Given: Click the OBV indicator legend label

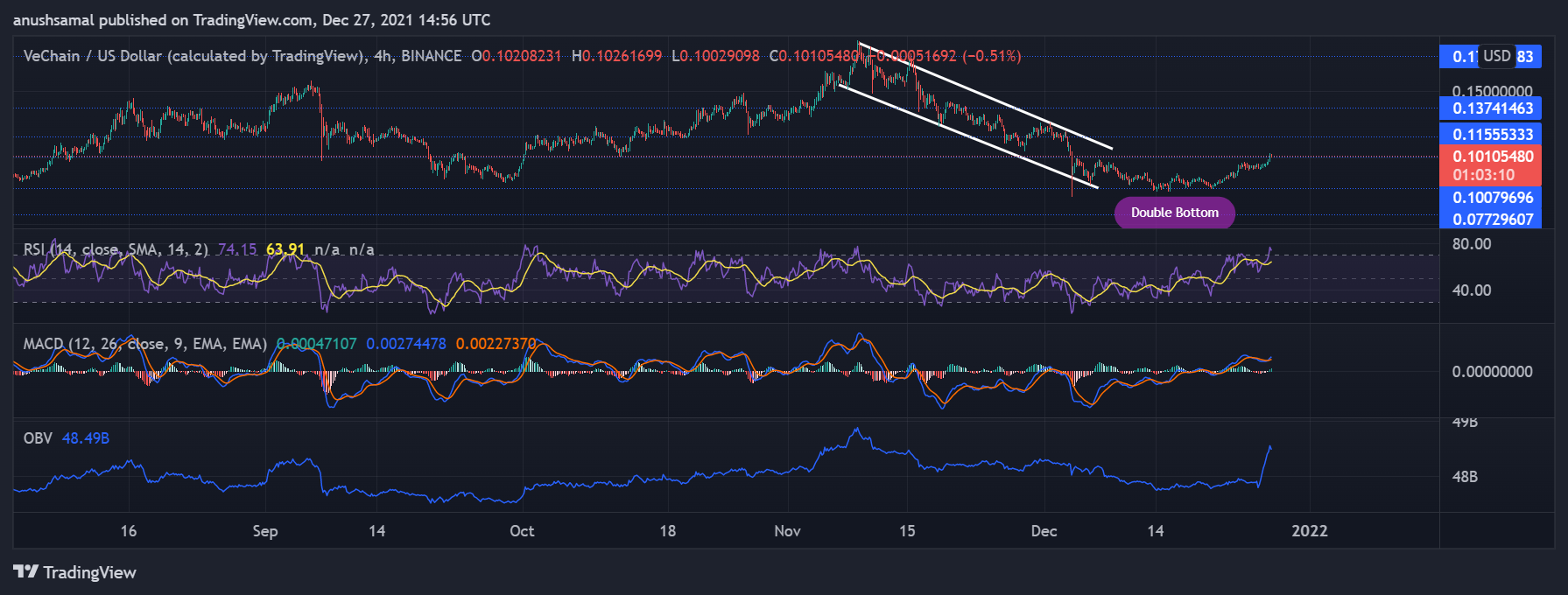Looking at the screenshot, I should click(38, 438).
